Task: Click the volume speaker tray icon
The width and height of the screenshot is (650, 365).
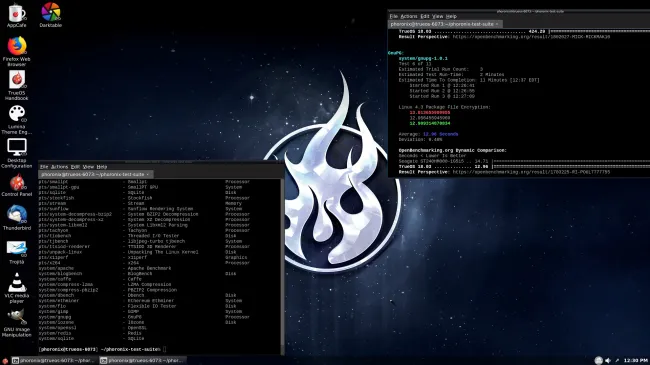Action: tap(608, 360)
